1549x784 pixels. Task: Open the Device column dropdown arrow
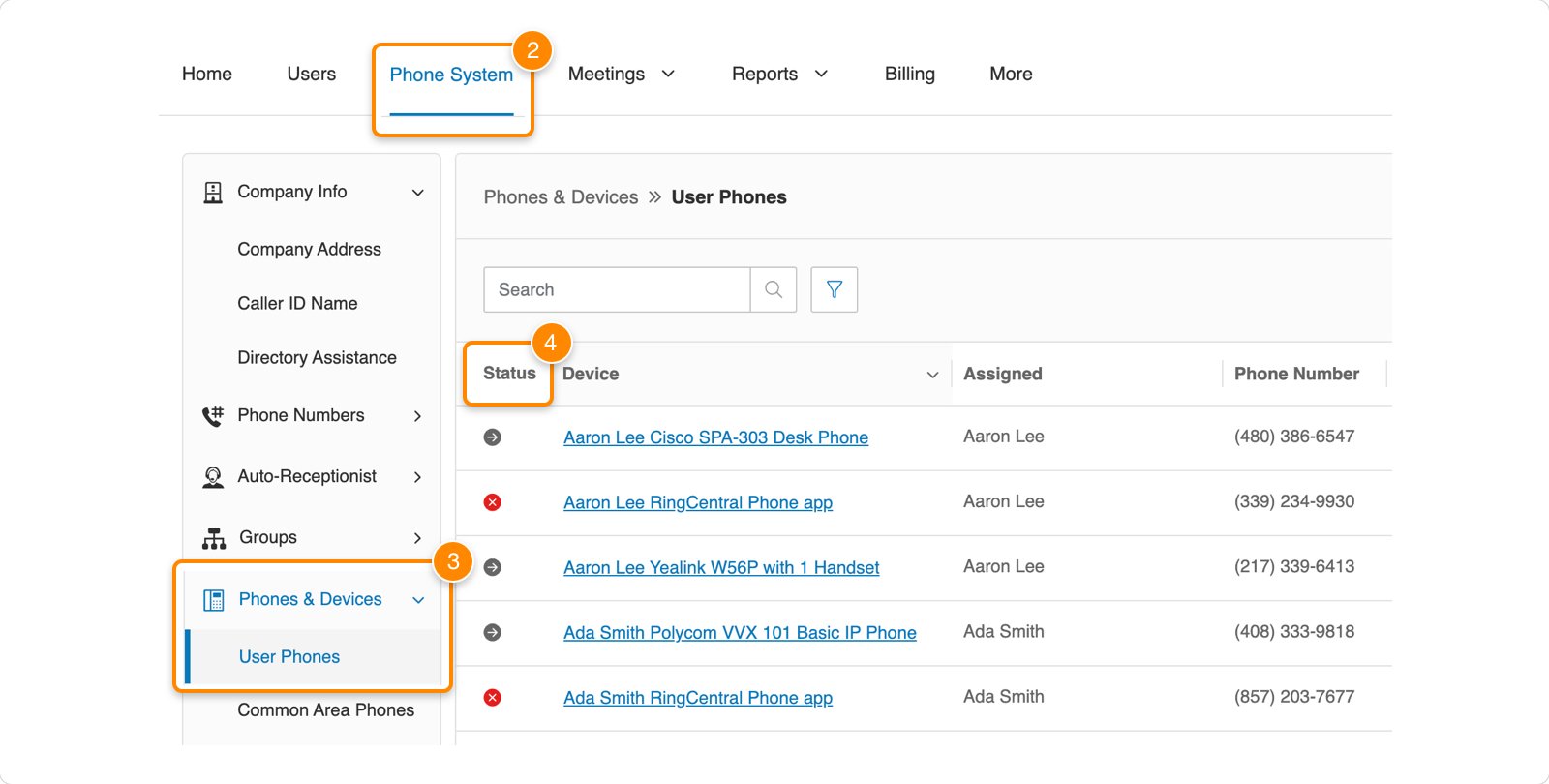932,375
